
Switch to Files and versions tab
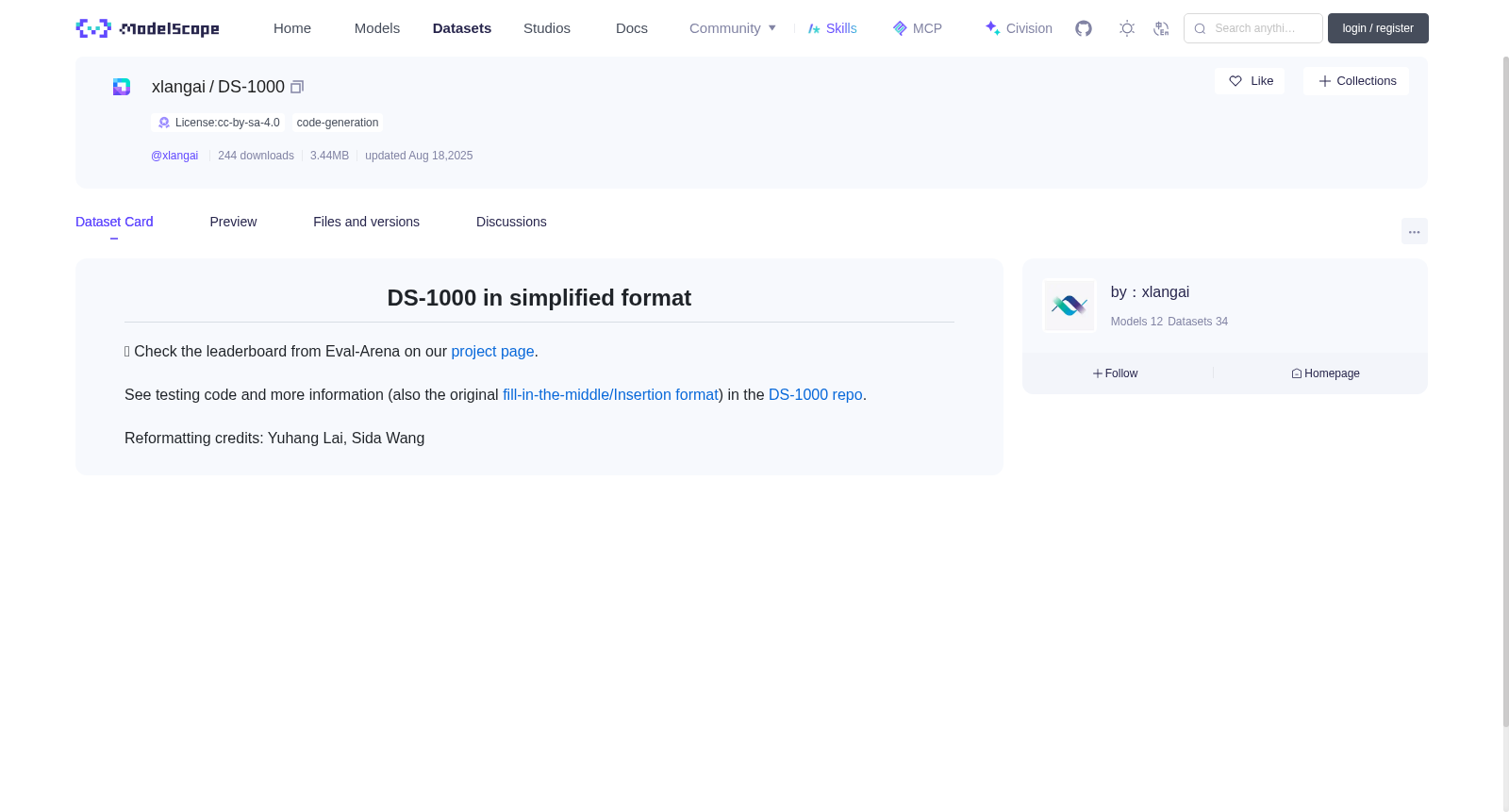(366, 222)
